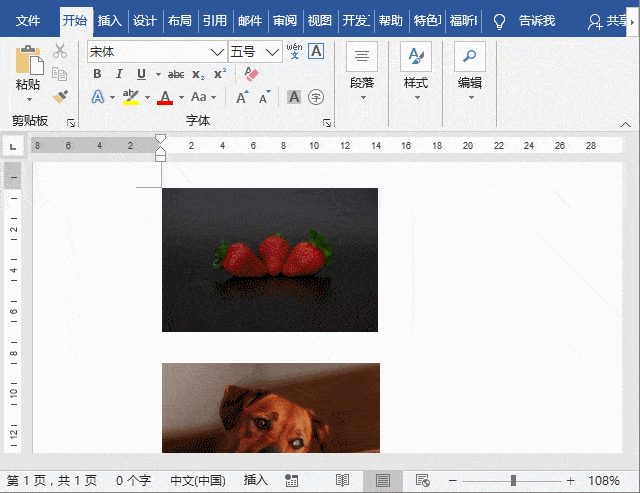Viewport: 640px width, 493px height.
Task: Toggle Bold formatting
Action: pos(97,74)
